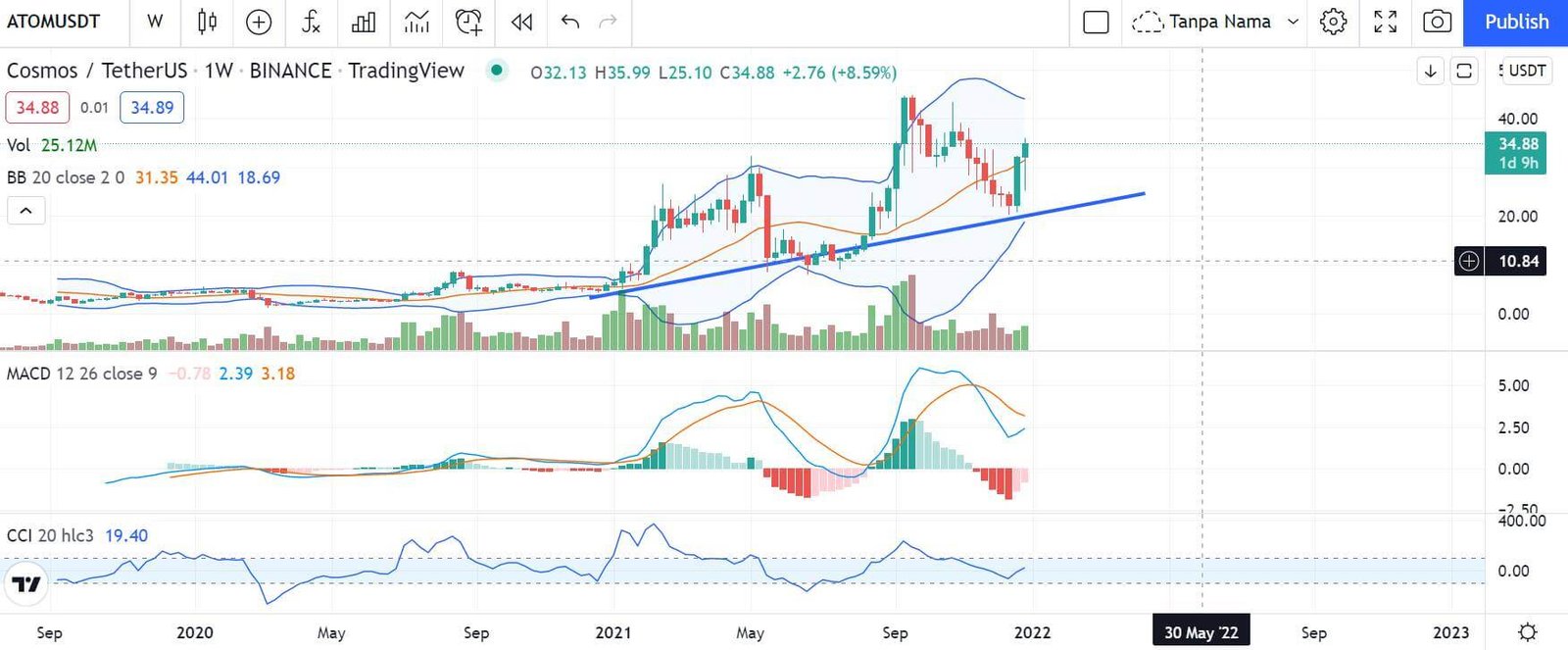
Task: Expand the layout dropdown chevron
Action: pos(1293,22)
